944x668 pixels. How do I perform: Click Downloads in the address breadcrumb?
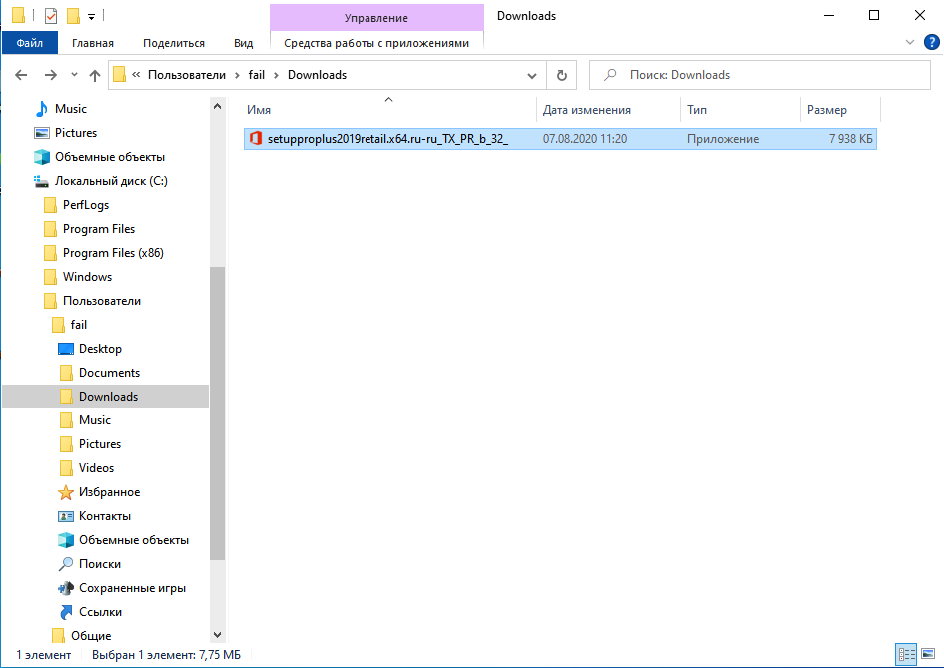(x=317, y=75)
